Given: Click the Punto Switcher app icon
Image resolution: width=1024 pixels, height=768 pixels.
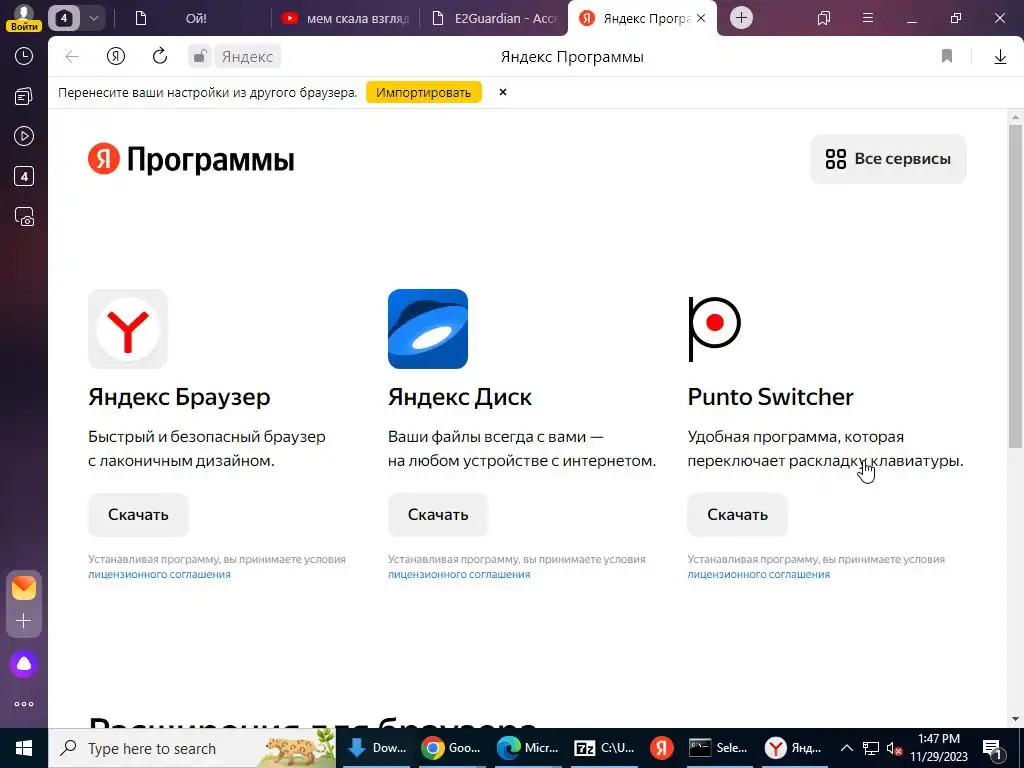Looking at the screenshot, I should click(715, 328).
